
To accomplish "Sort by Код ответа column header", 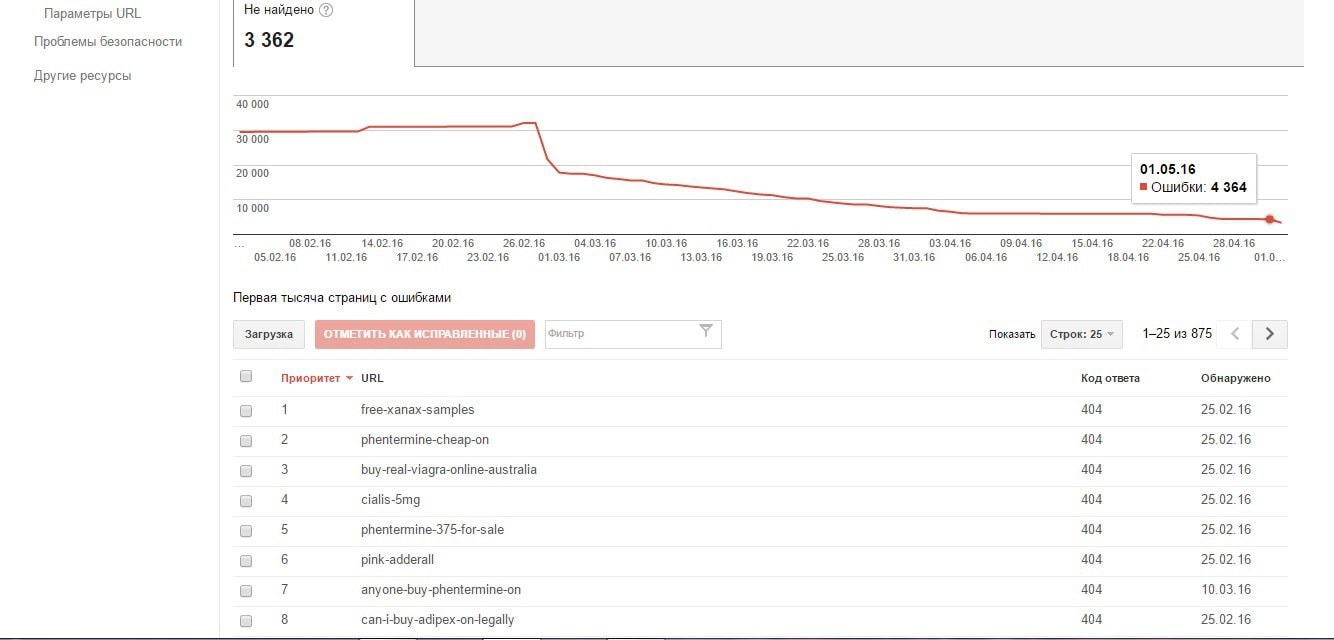I will (x=1110, y=378).
